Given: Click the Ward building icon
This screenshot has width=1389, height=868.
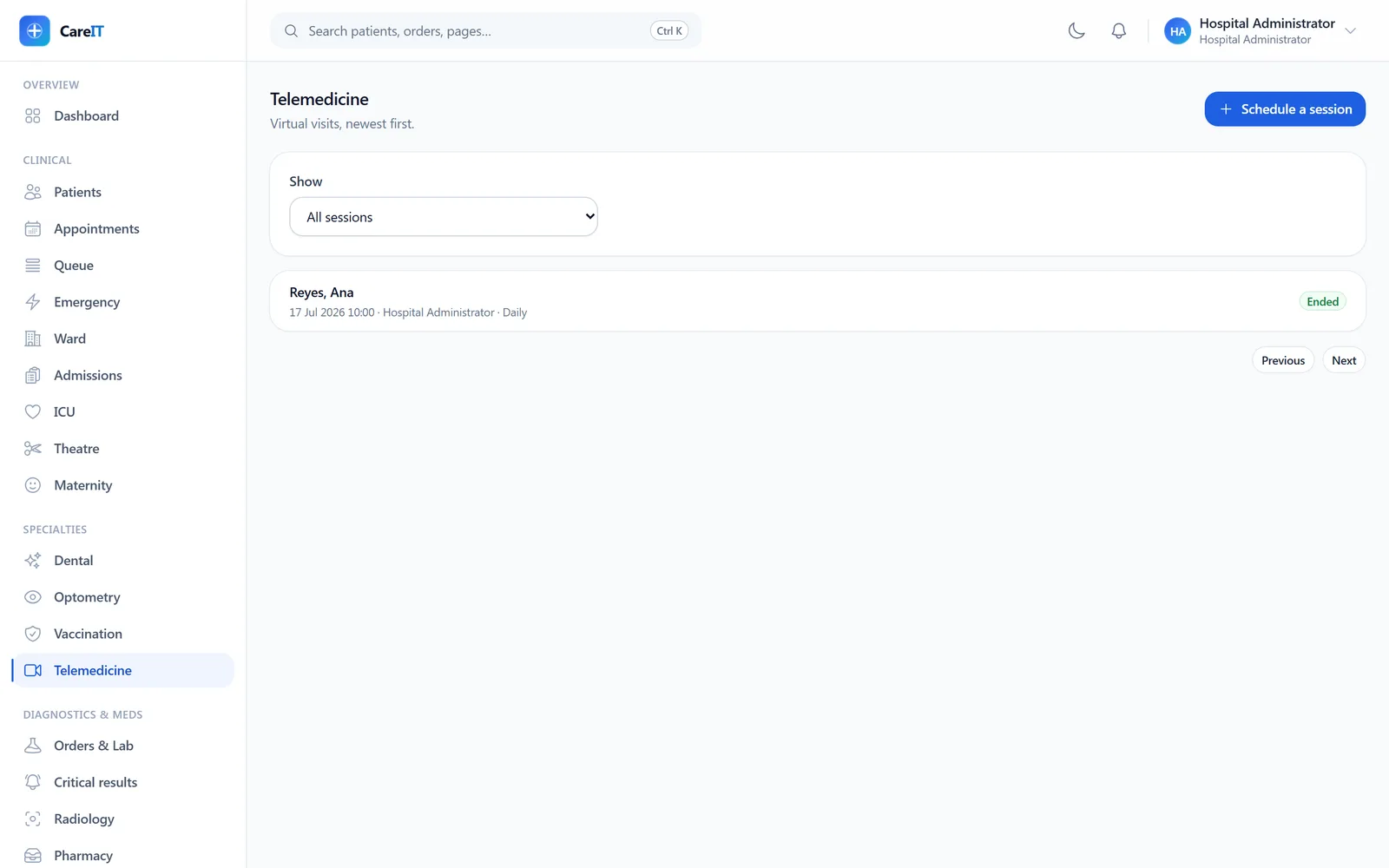Looking at the screenshot, I should tap(33, 339).
